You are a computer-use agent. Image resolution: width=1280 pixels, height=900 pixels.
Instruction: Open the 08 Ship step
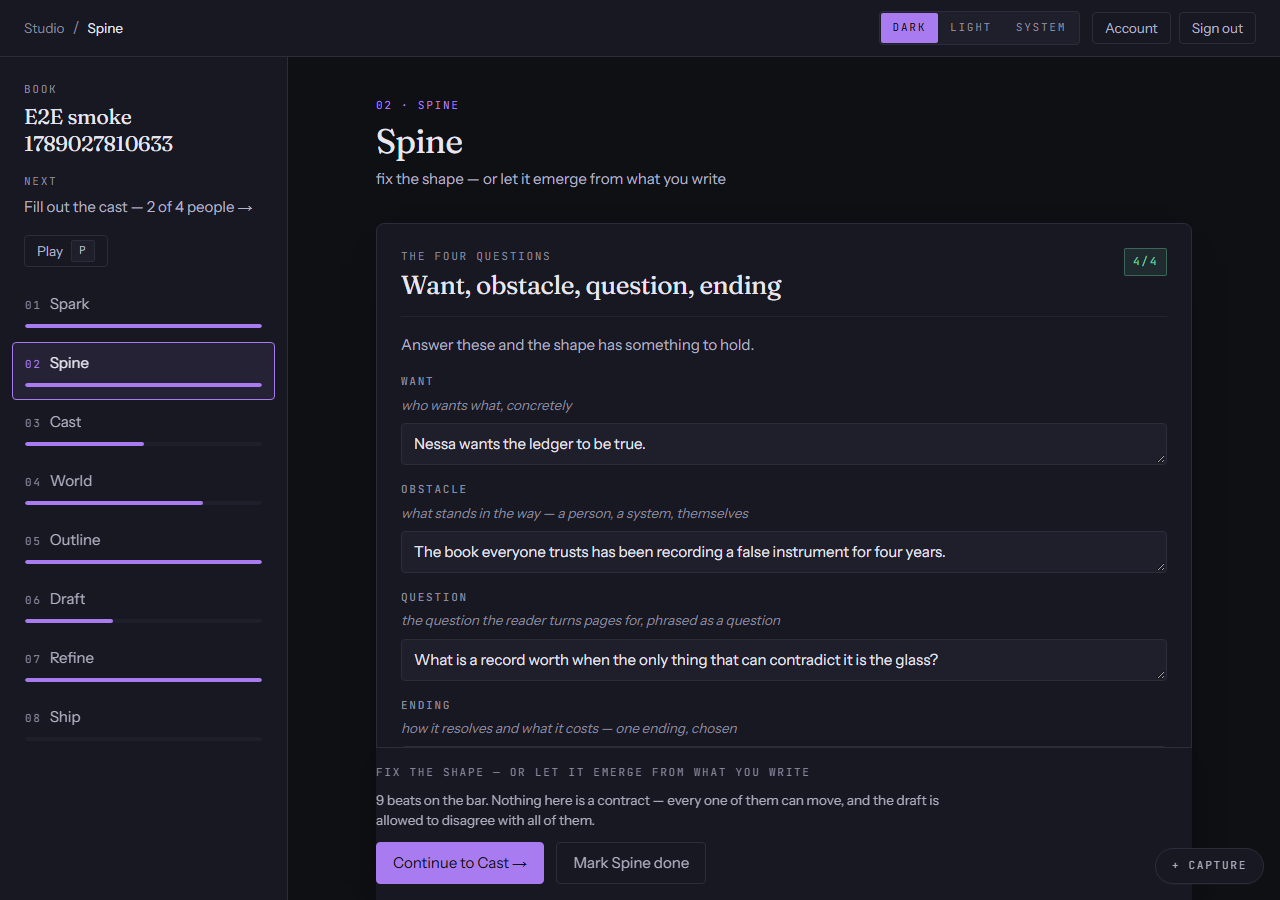[143, 724]
